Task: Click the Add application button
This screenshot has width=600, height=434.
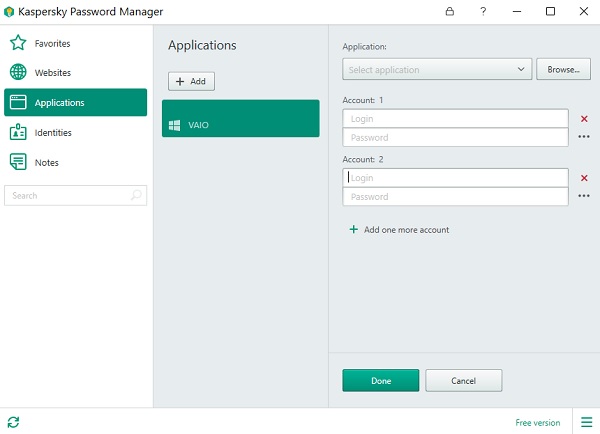Action: pos(191,81)
